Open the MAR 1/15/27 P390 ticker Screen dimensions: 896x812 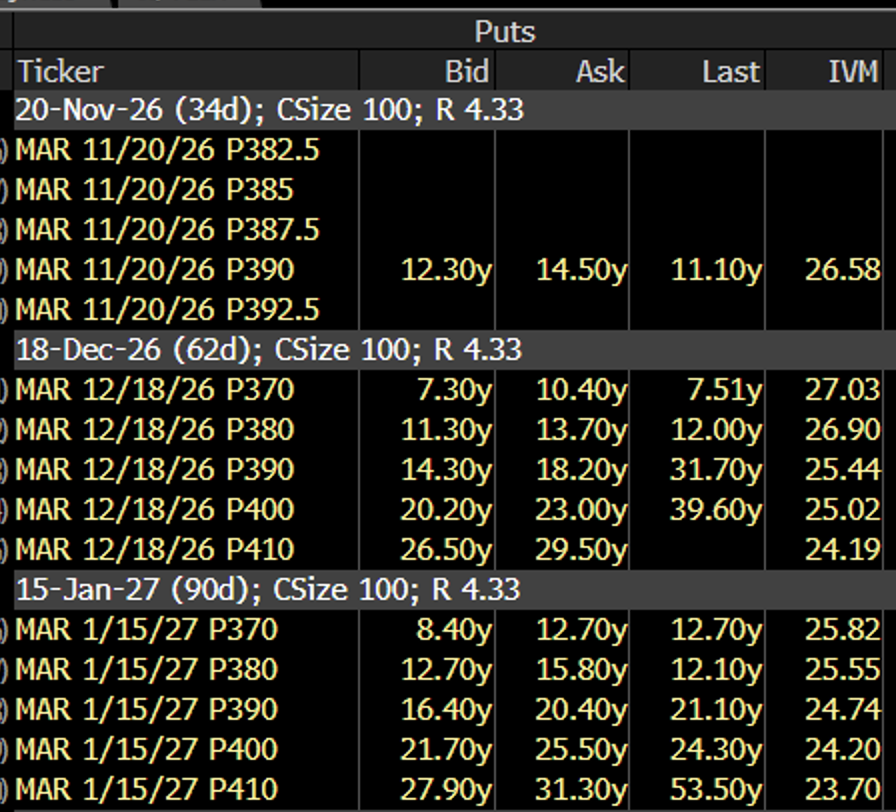click(147, 710)
